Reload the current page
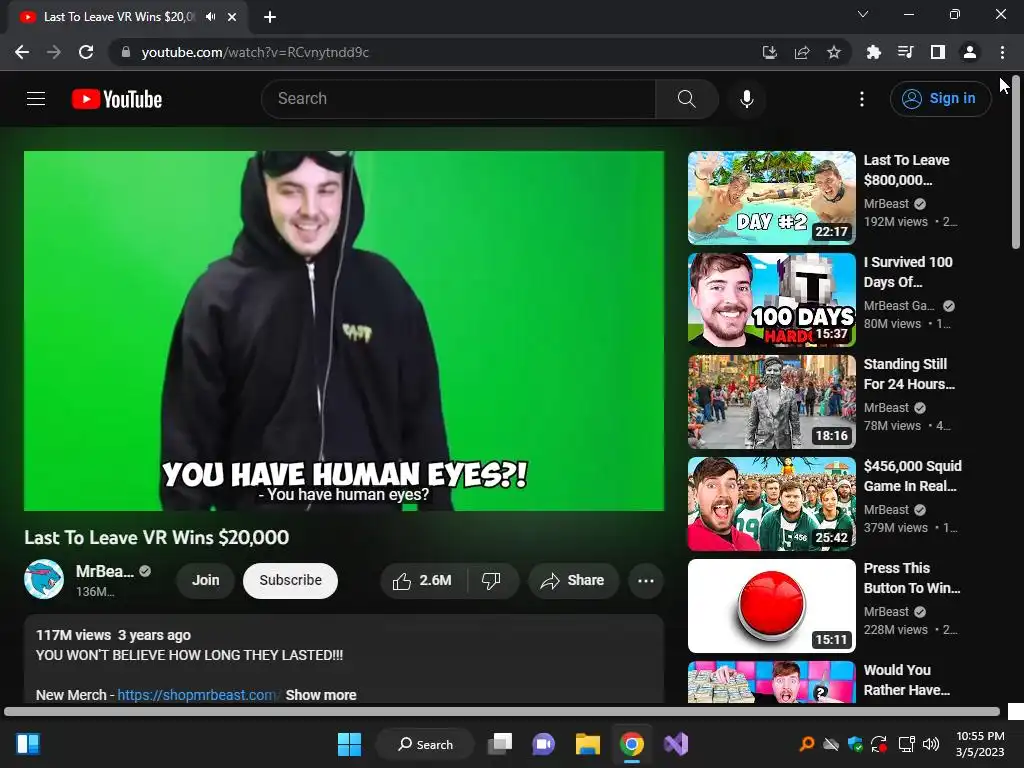 click(x=86, y=52)
